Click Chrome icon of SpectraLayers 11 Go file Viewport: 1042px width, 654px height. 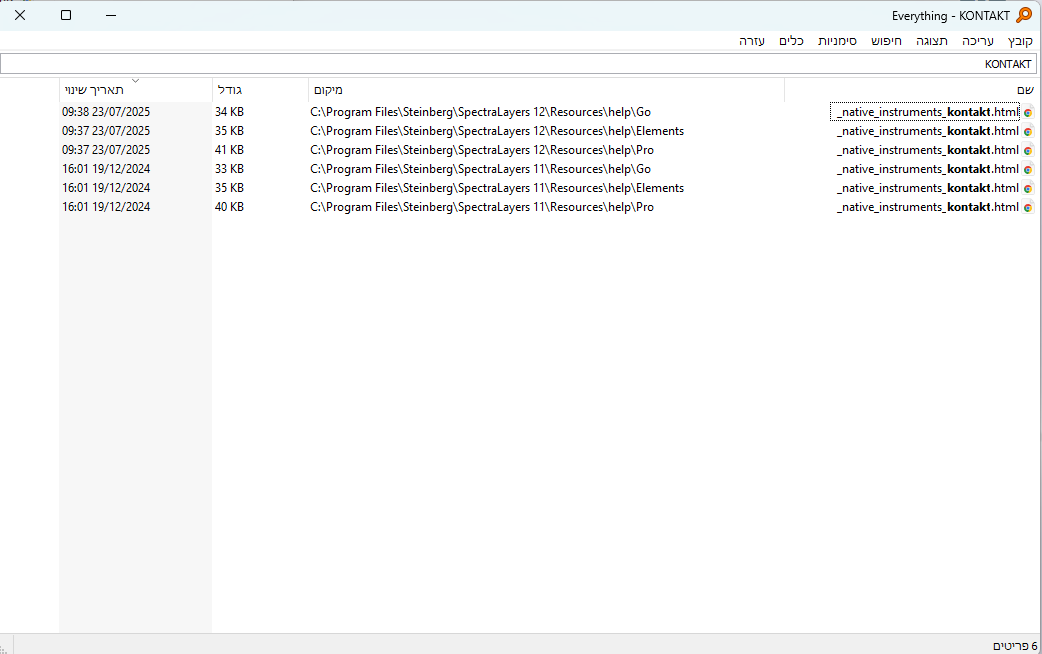point(1028,169)
